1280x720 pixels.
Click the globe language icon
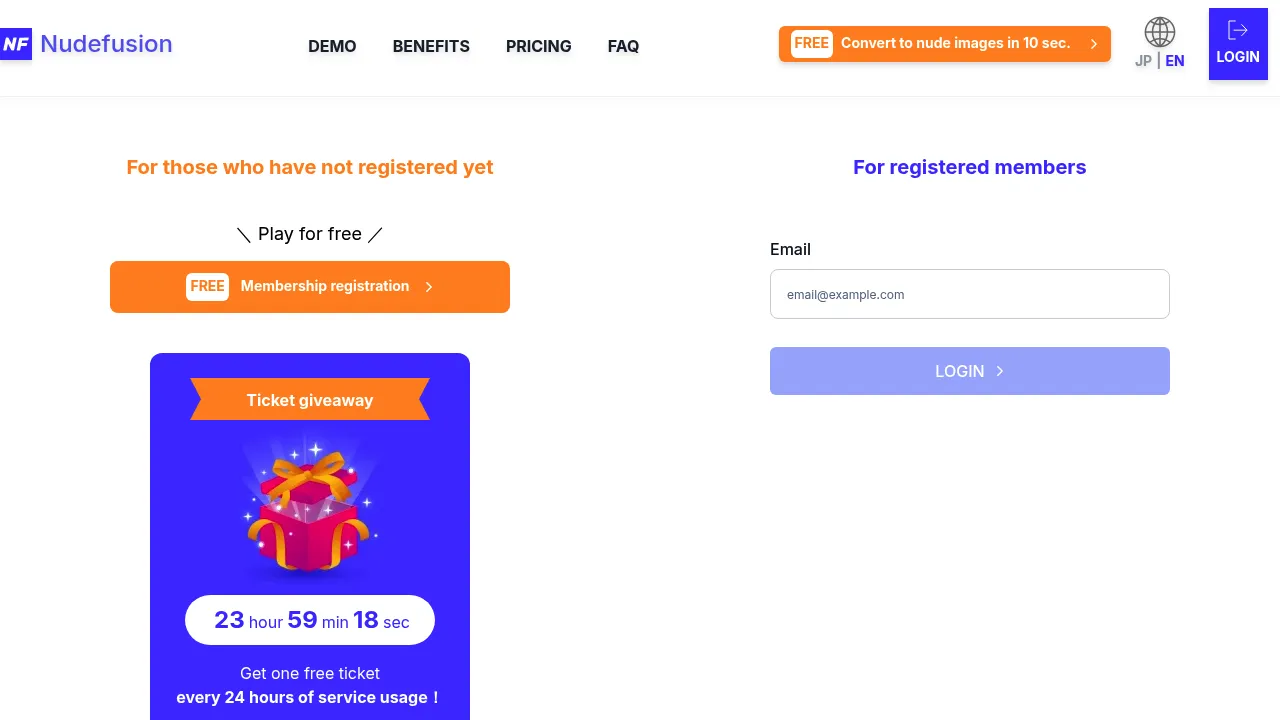click(x=1160, y=32)
